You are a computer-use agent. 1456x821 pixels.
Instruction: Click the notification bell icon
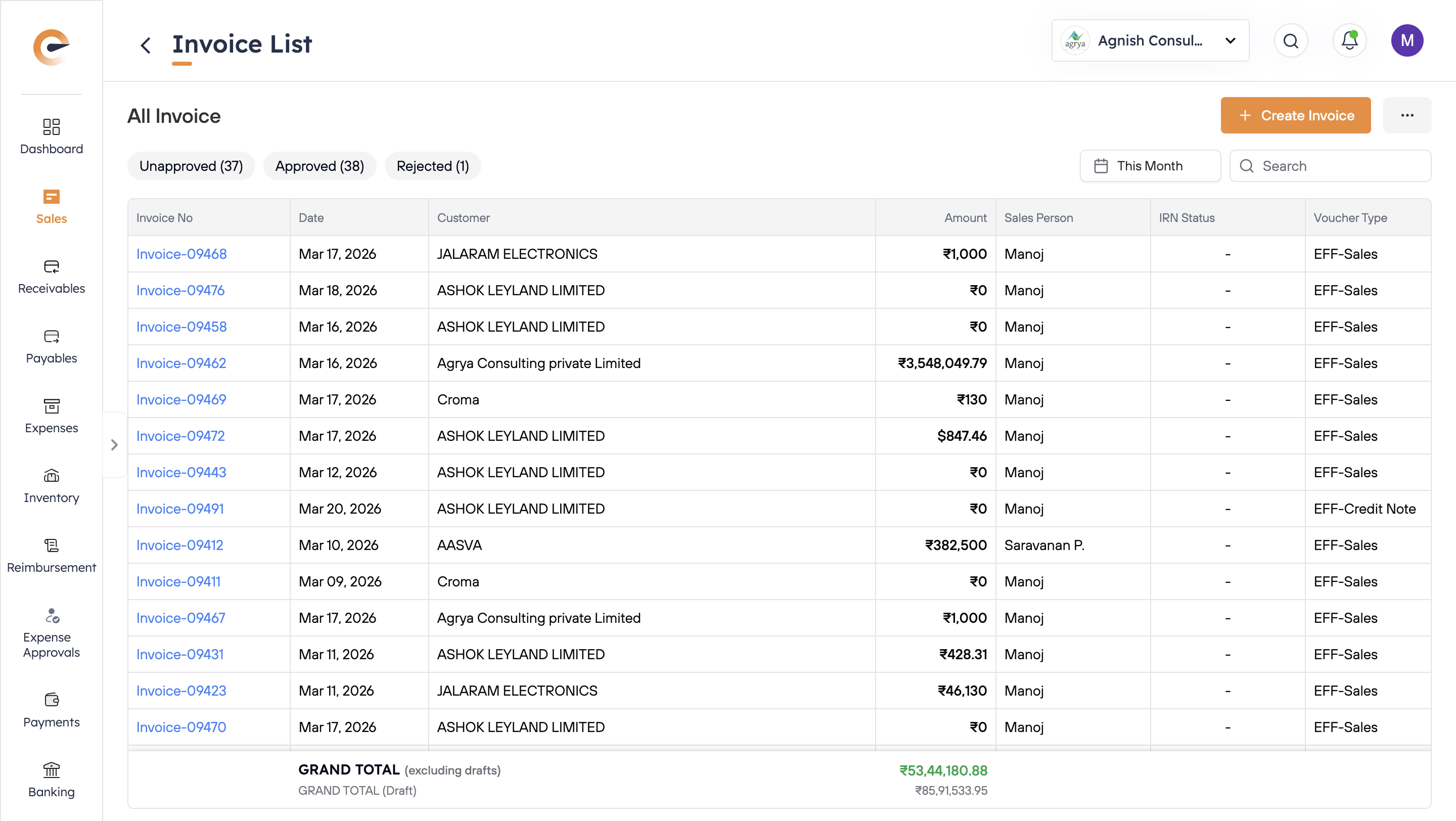pyautogui.click(x=1349, y=40)
